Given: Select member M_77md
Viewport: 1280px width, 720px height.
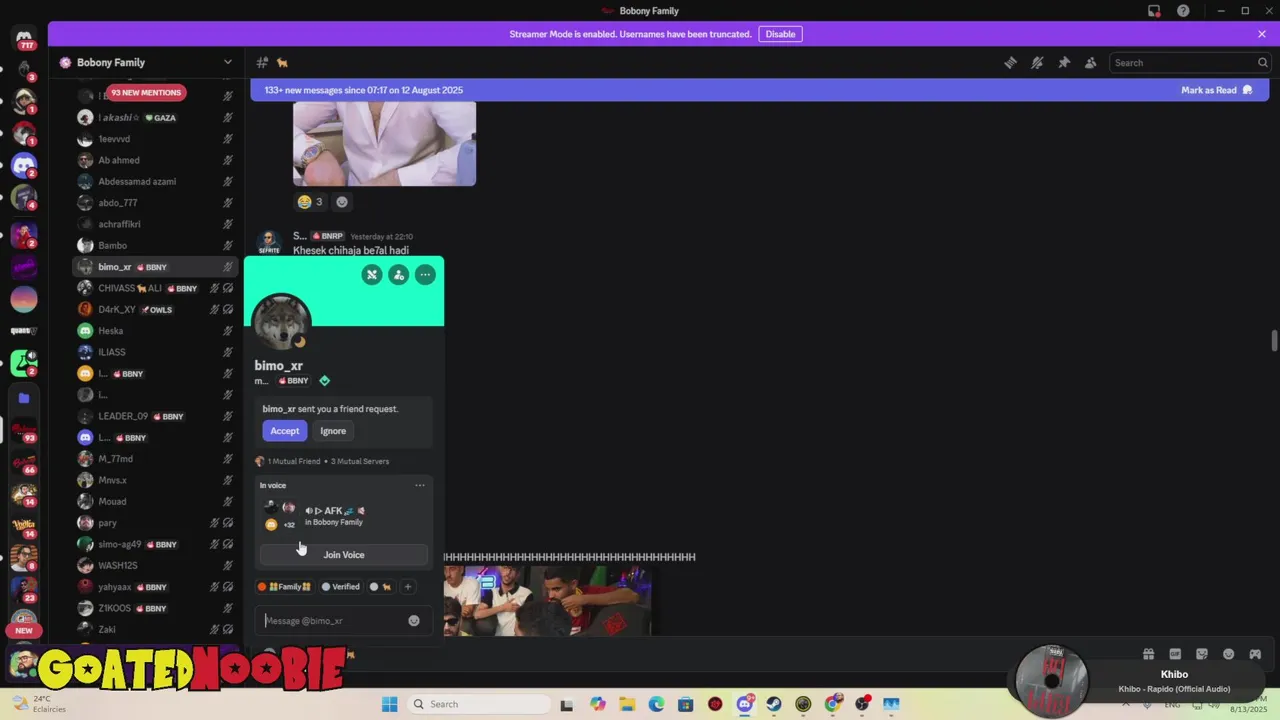Looking at the screenshot, I should pos(155,459).
